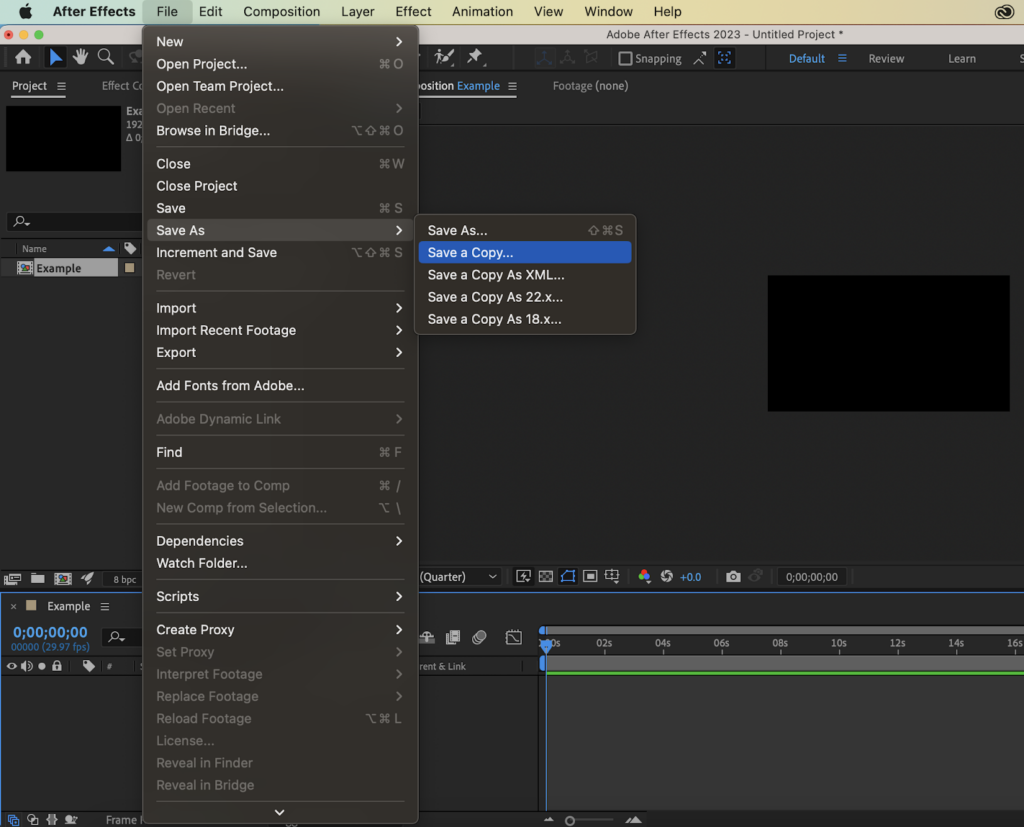The height and width of the screenshot is (827, 1024).
Task: Select the Selection arrow tool
Action: pos(56,57)
